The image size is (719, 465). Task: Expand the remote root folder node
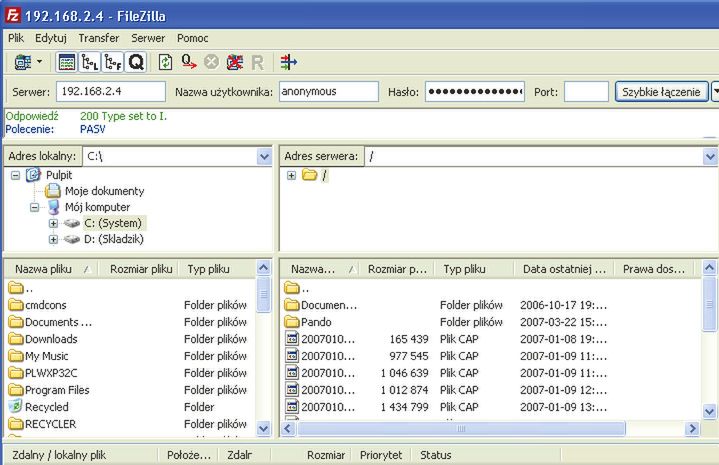pyautogui.click(x=291, y=175)
